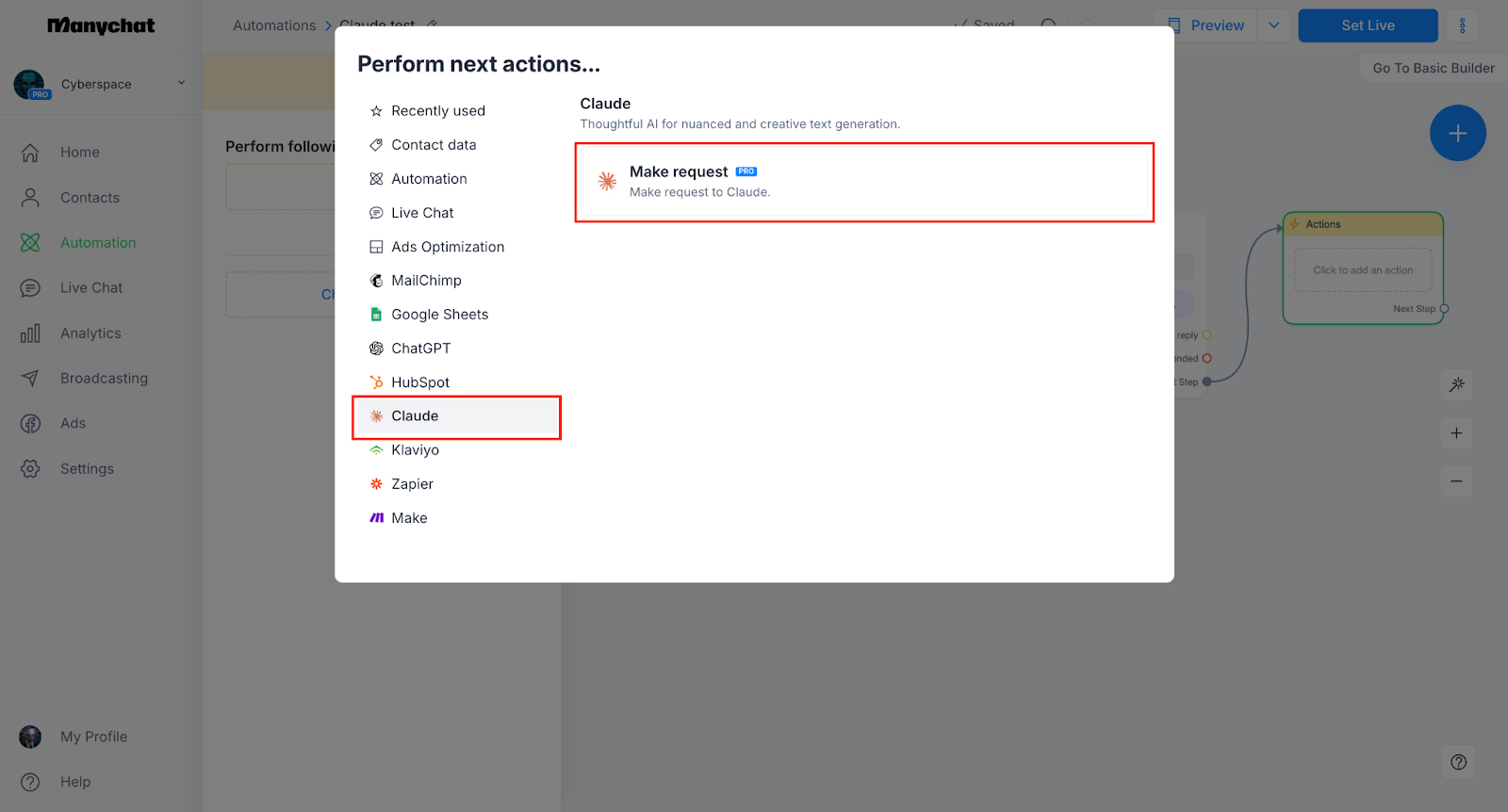Click the magic wand auto-arrange icon
The width and height of the screenshot is (1508, 812).
[x=1456, y=384]
